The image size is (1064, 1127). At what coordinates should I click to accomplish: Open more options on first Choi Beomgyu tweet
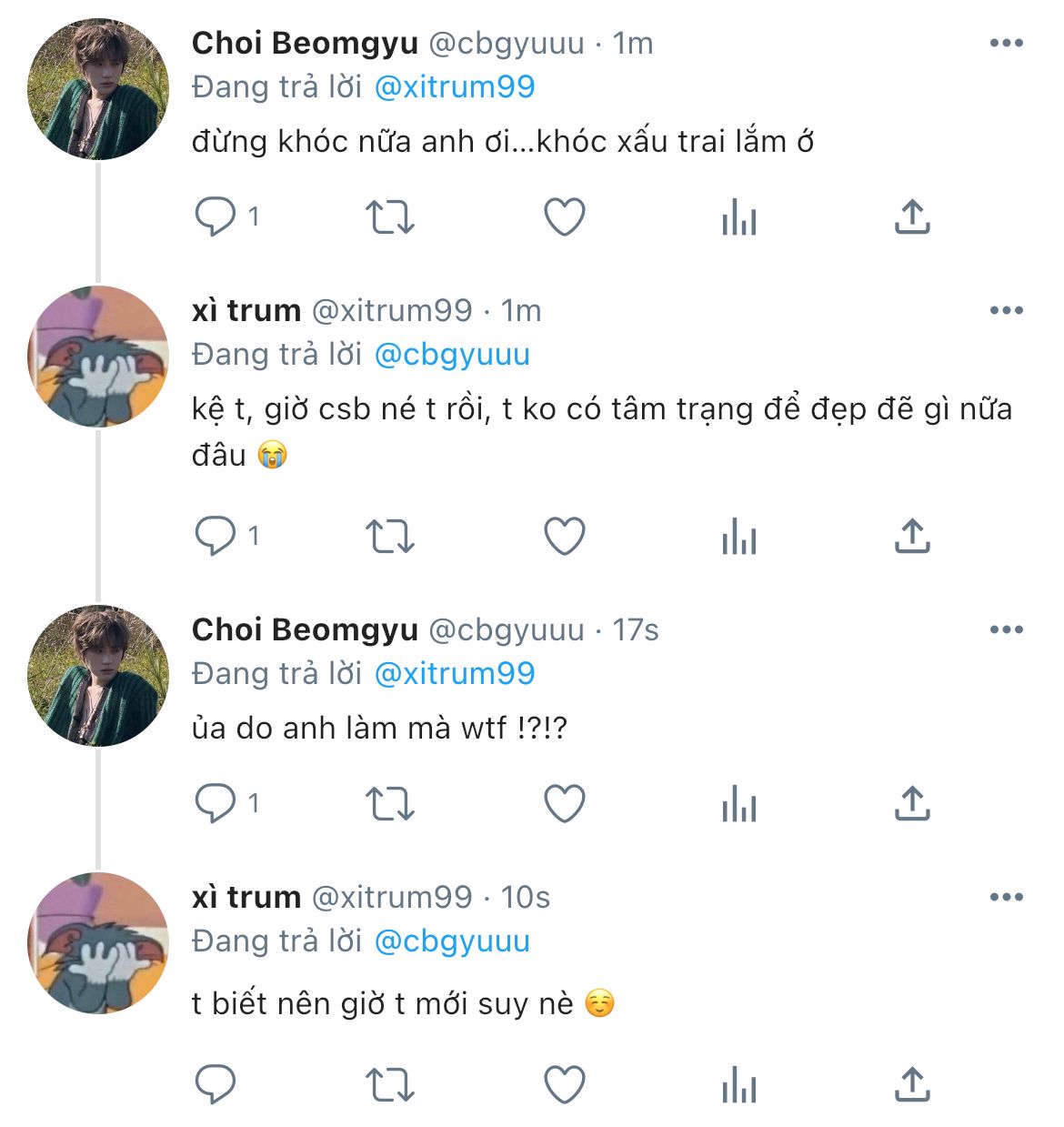pos(1006,43)
